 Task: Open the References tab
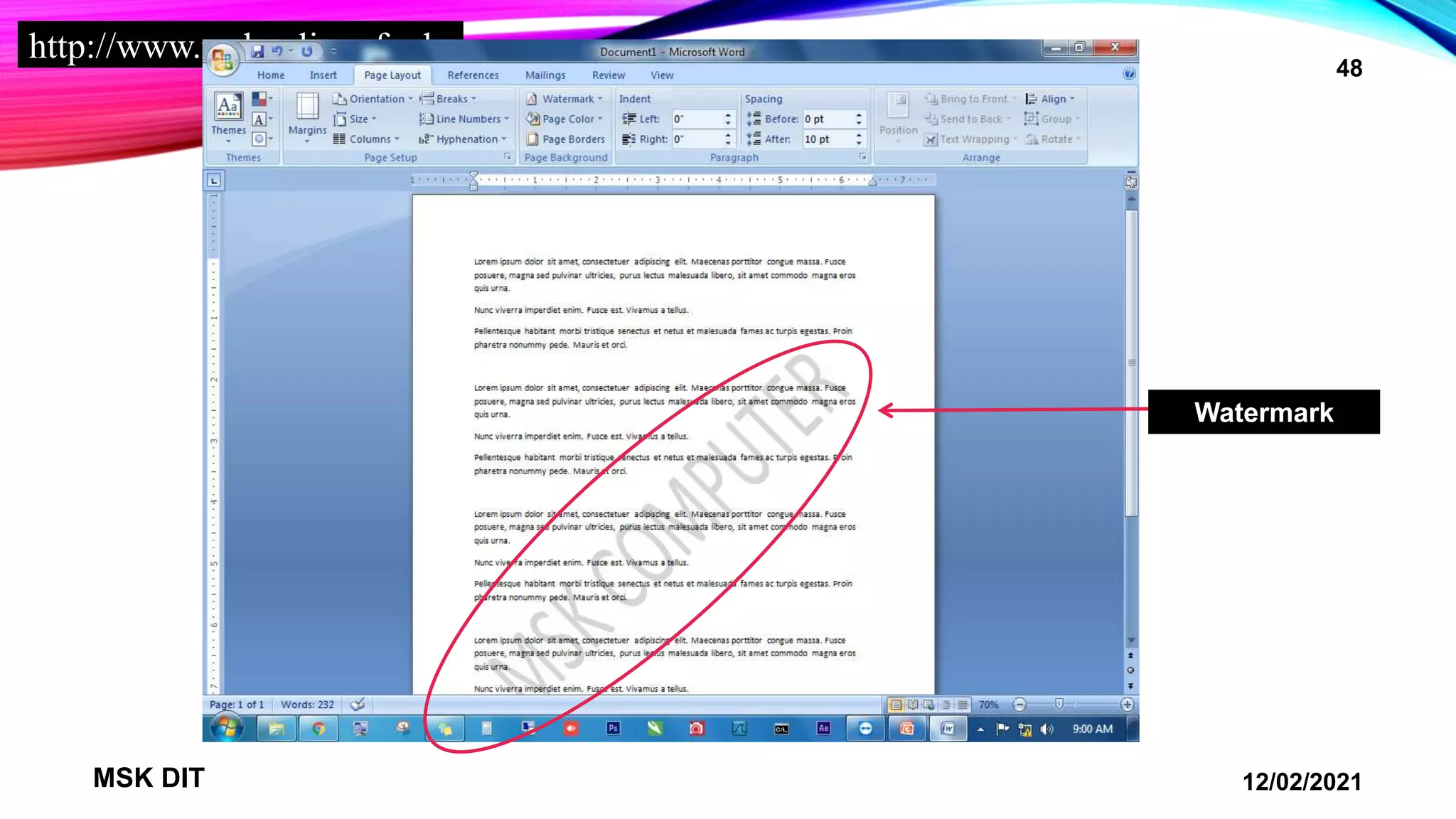pos(473,75)
